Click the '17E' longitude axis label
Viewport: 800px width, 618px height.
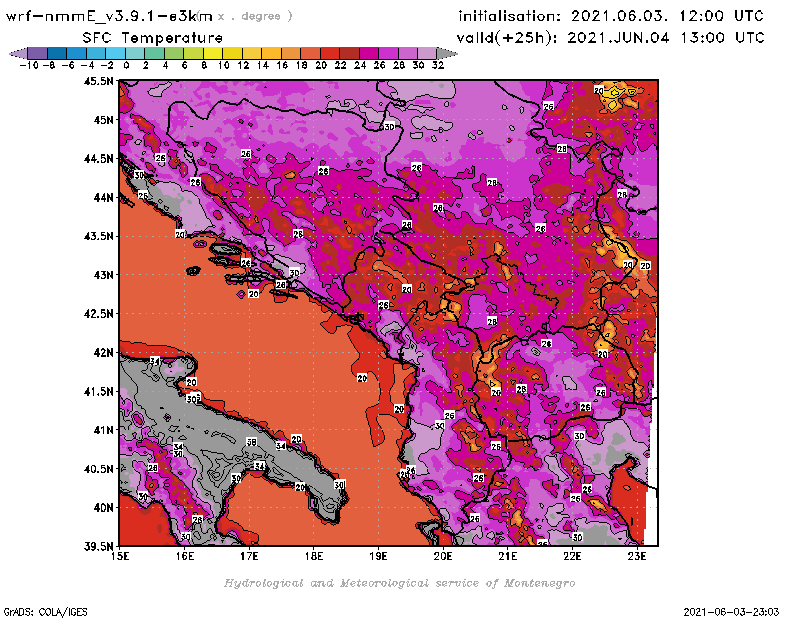coord(249,556)
